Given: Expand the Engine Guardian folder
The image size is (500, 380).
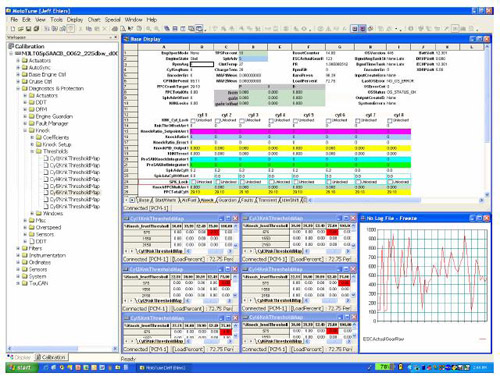Looking at the screenshot, I should tap(25, 116).
